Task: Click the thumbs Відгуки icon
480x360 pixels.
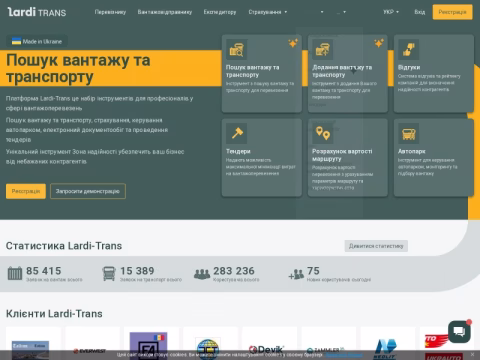Action: (x=408, y=50)
